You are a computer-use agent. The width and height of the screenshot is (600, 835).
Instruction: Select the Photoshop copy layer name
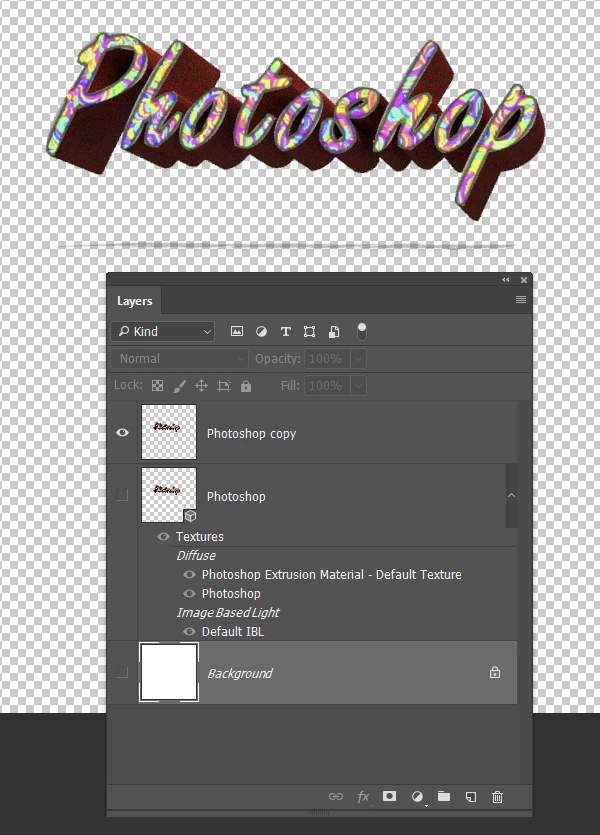pyautogui.click(x=251, y=433)
